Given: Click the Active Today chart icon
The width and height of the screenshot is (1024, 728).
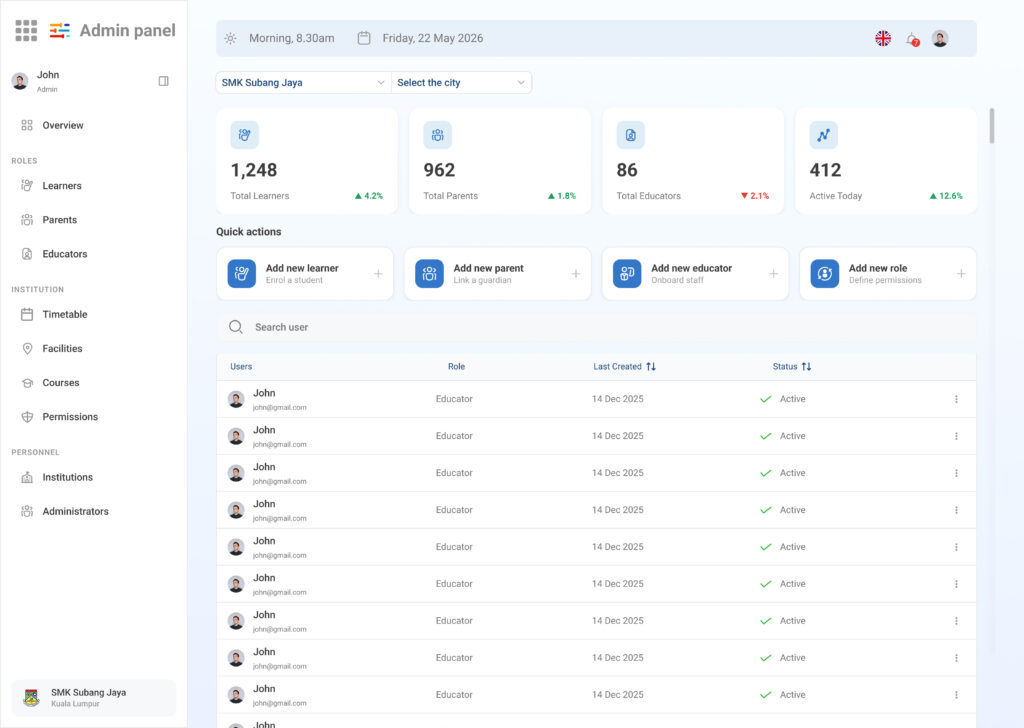Looking at the screenshot, I should click(x=824, y=135).
